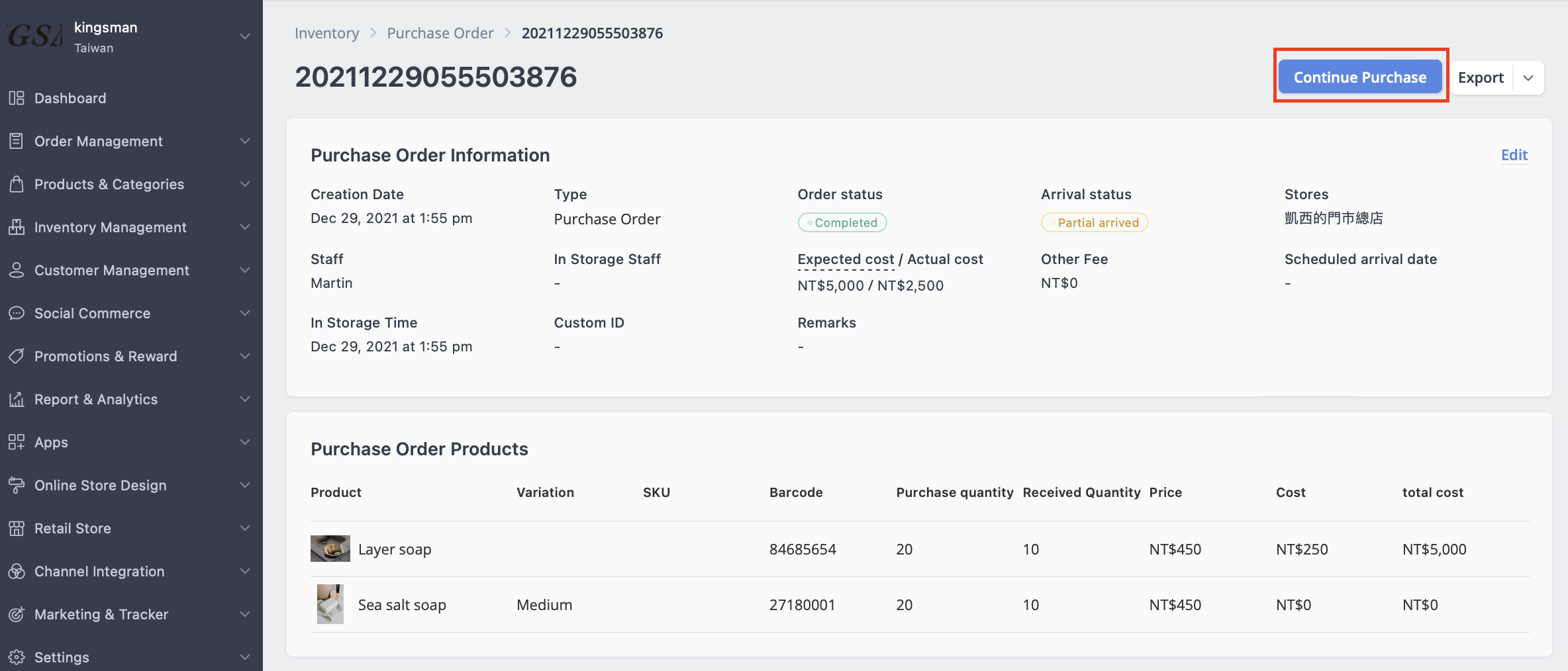Go to Purchase Order in breadcrumb
Image resolution: width=1568 pixels, height=671 pixels.
point(440,33)
